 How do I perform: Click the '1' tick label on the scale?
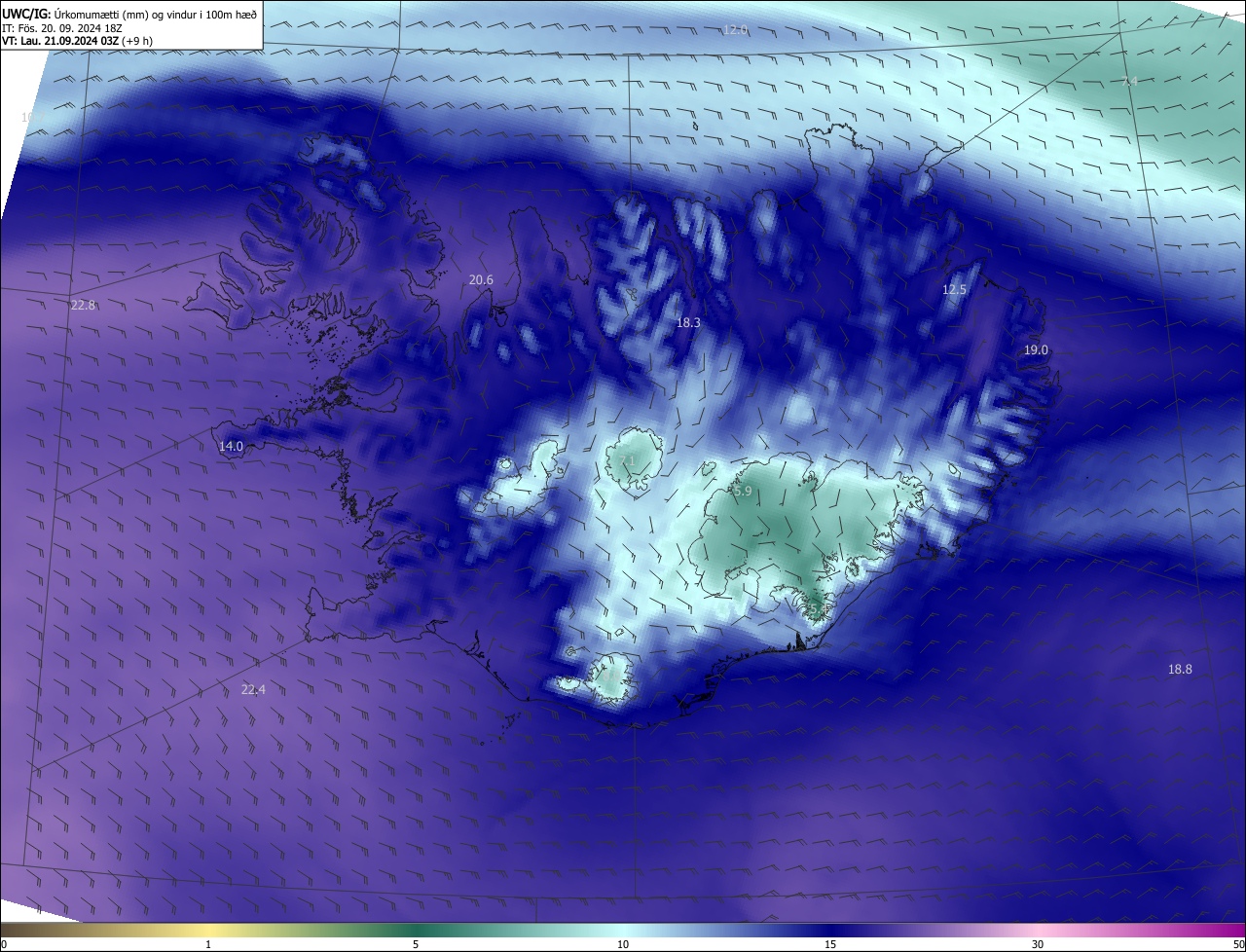click(208, 944)
